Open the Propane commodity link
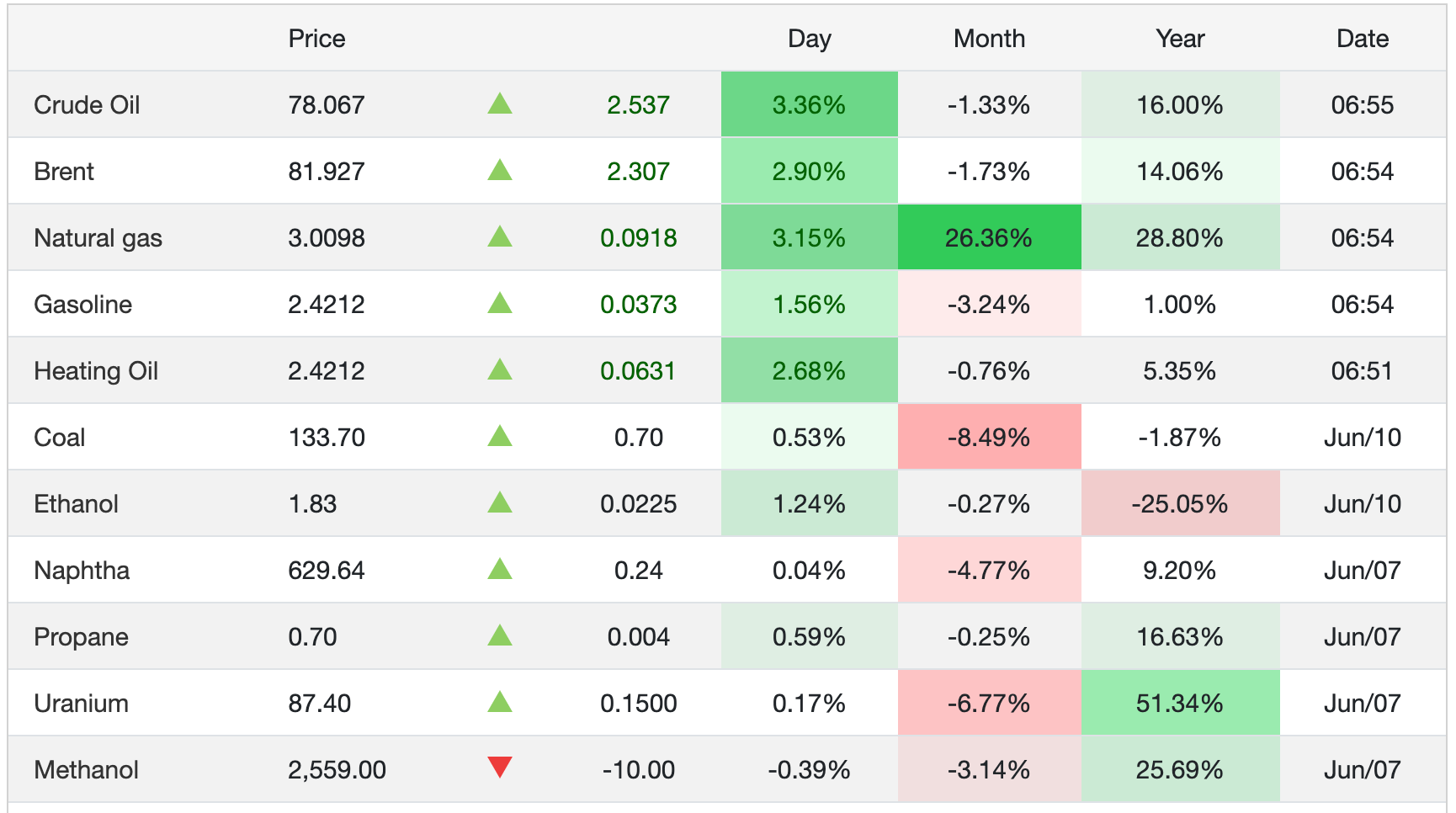The height and width of the screenshot is (813, 1456). (81, 637)
